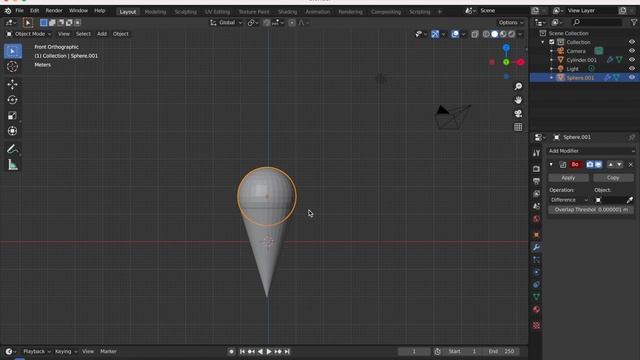Adjust Overlap Threshold value field
This screenshot has height=360, width=640.
tap(591, 209)
